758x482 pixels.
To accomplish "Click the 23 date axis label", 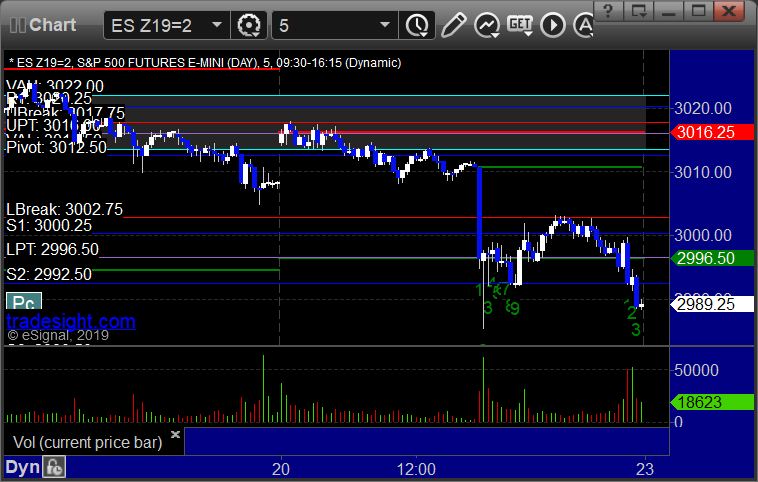I will tap(645, 469).
